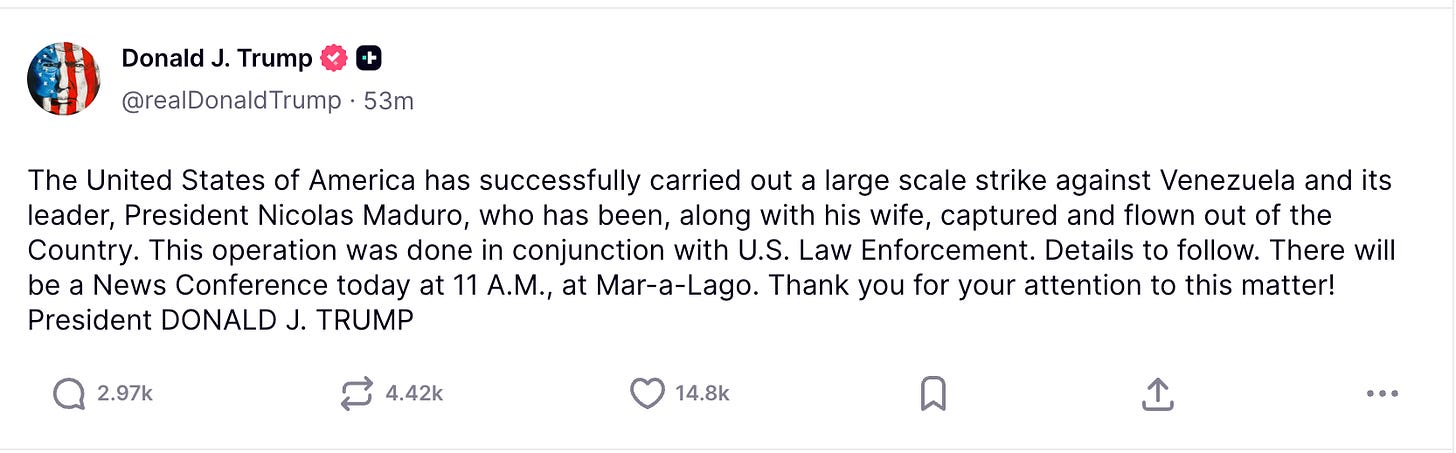Click the pink verified checkmark badge
This screenshot has width=1456, height=453.
pyautogui.click(x=334, y=59)
